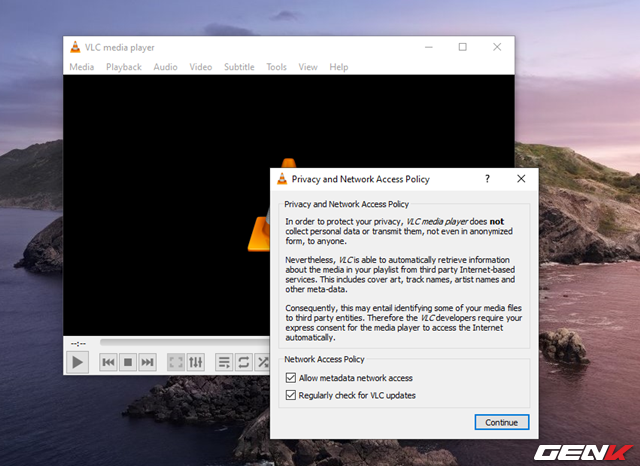Close the Privacy and Network Access Policy dialog

(521, 179)
